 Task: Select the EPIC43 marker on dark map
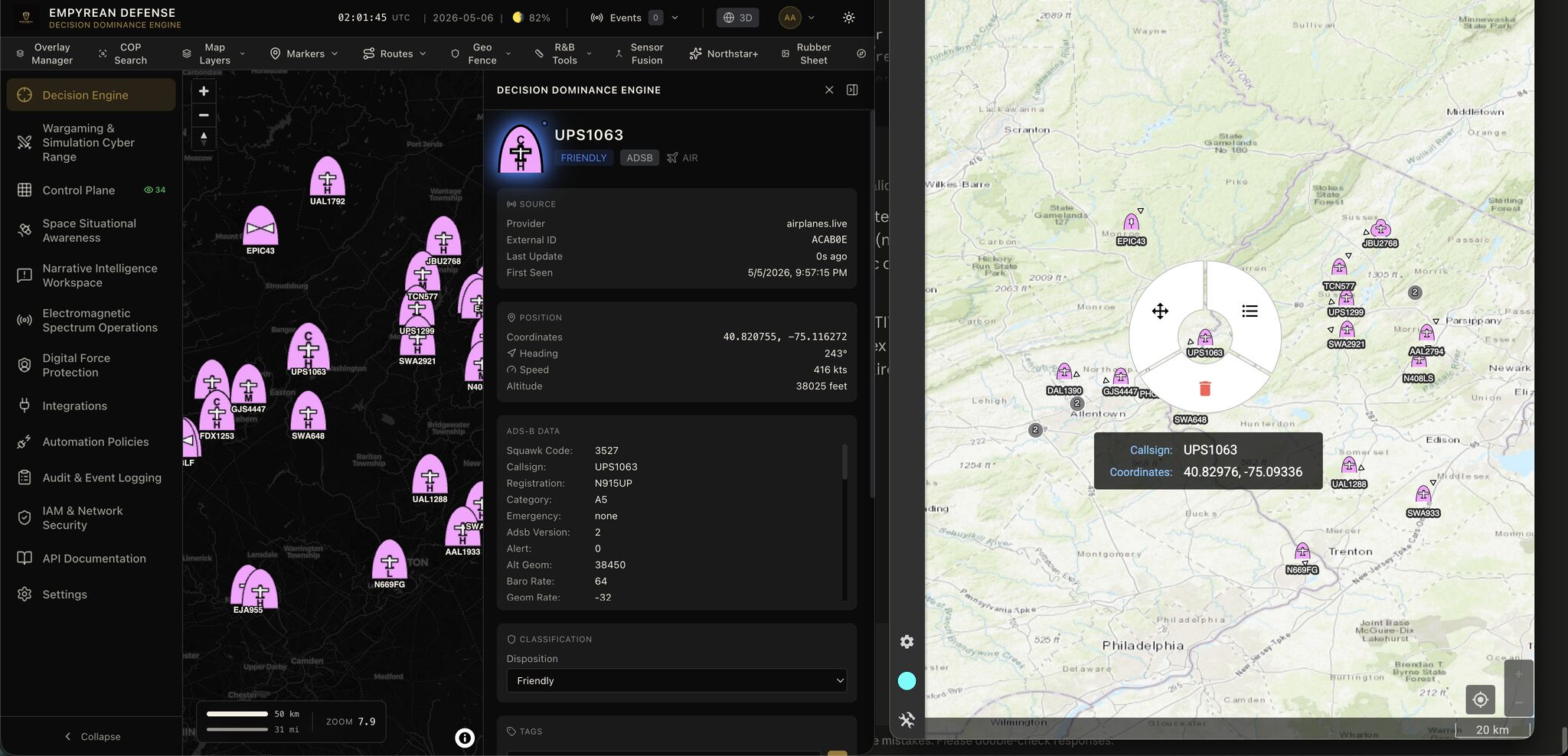(x=260, y=226)
